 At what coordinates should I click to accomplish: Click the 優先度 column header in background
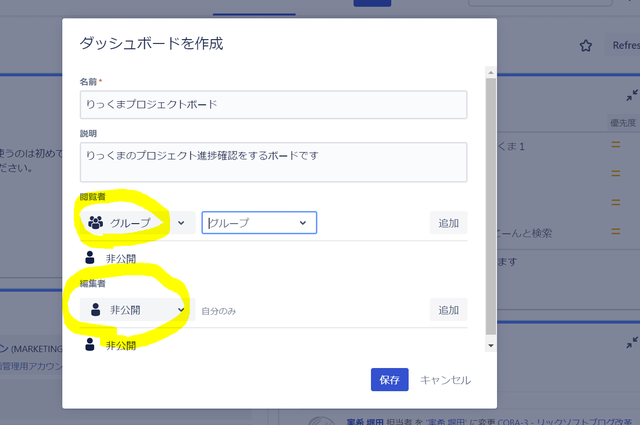tap(622, 123)
